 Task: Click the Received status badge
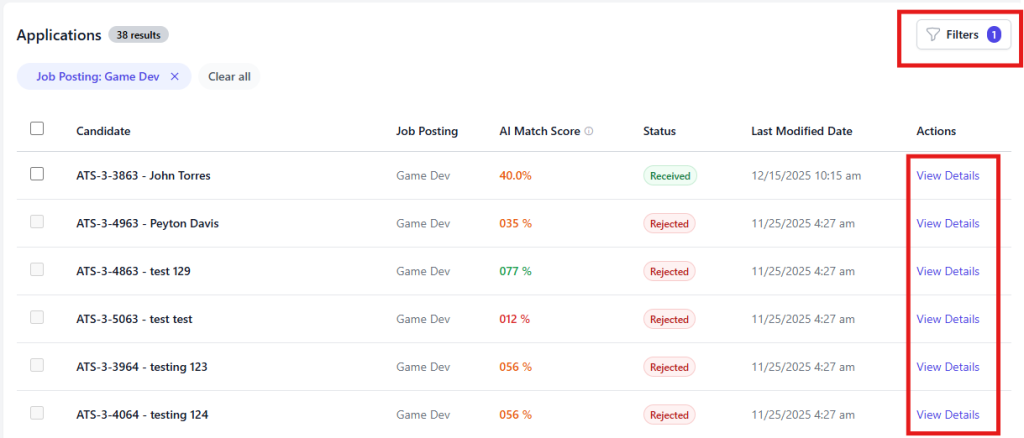670,176
